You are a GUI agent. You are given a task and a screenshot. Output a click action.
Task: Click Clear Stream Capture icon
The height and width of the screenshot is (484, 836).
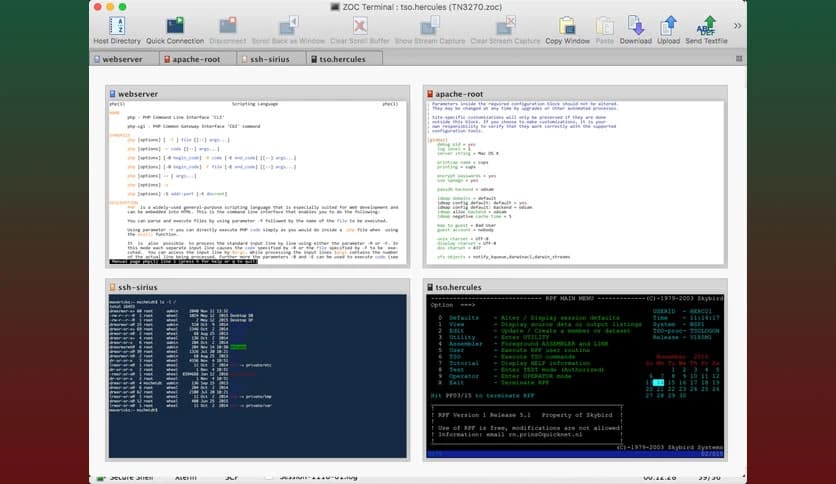[505, 26]
